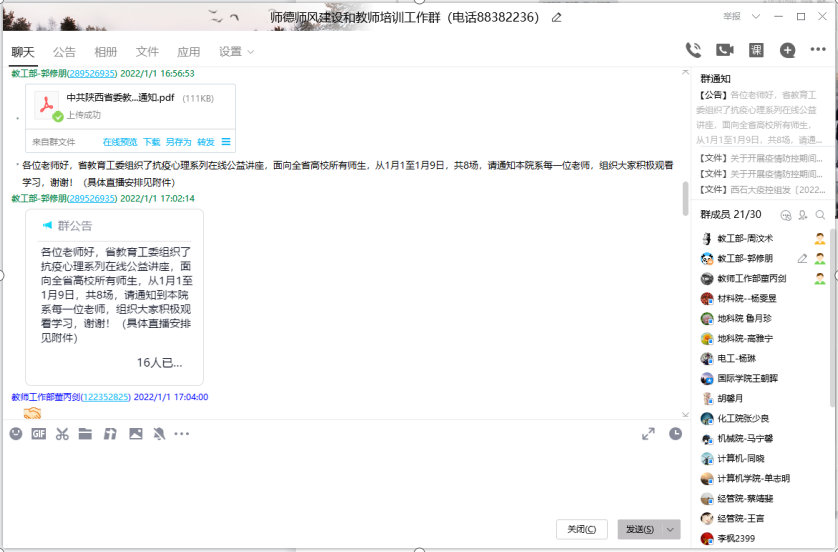Expand the 设置 settings dropdown
Image resolution: width=838 pixels, height=552 pixels.
coord(236,52)
